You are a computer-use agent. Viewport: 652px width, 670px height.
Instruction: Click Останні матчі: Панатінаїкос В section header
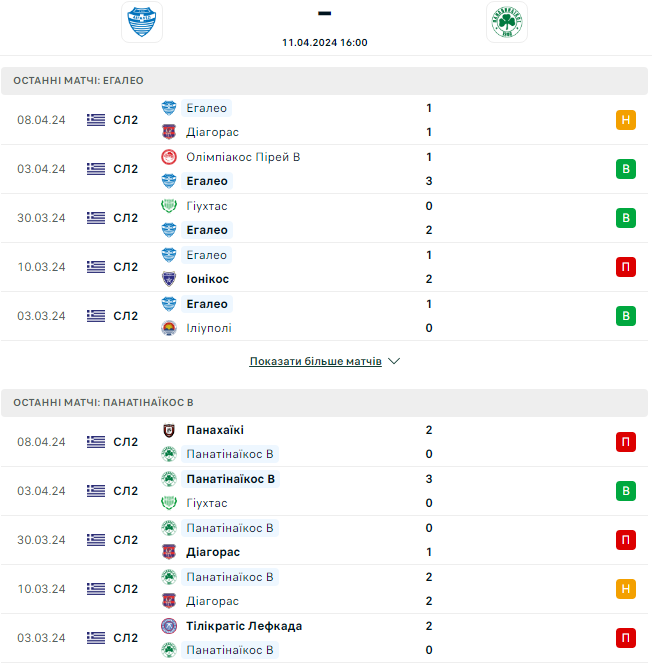(324, 403)
